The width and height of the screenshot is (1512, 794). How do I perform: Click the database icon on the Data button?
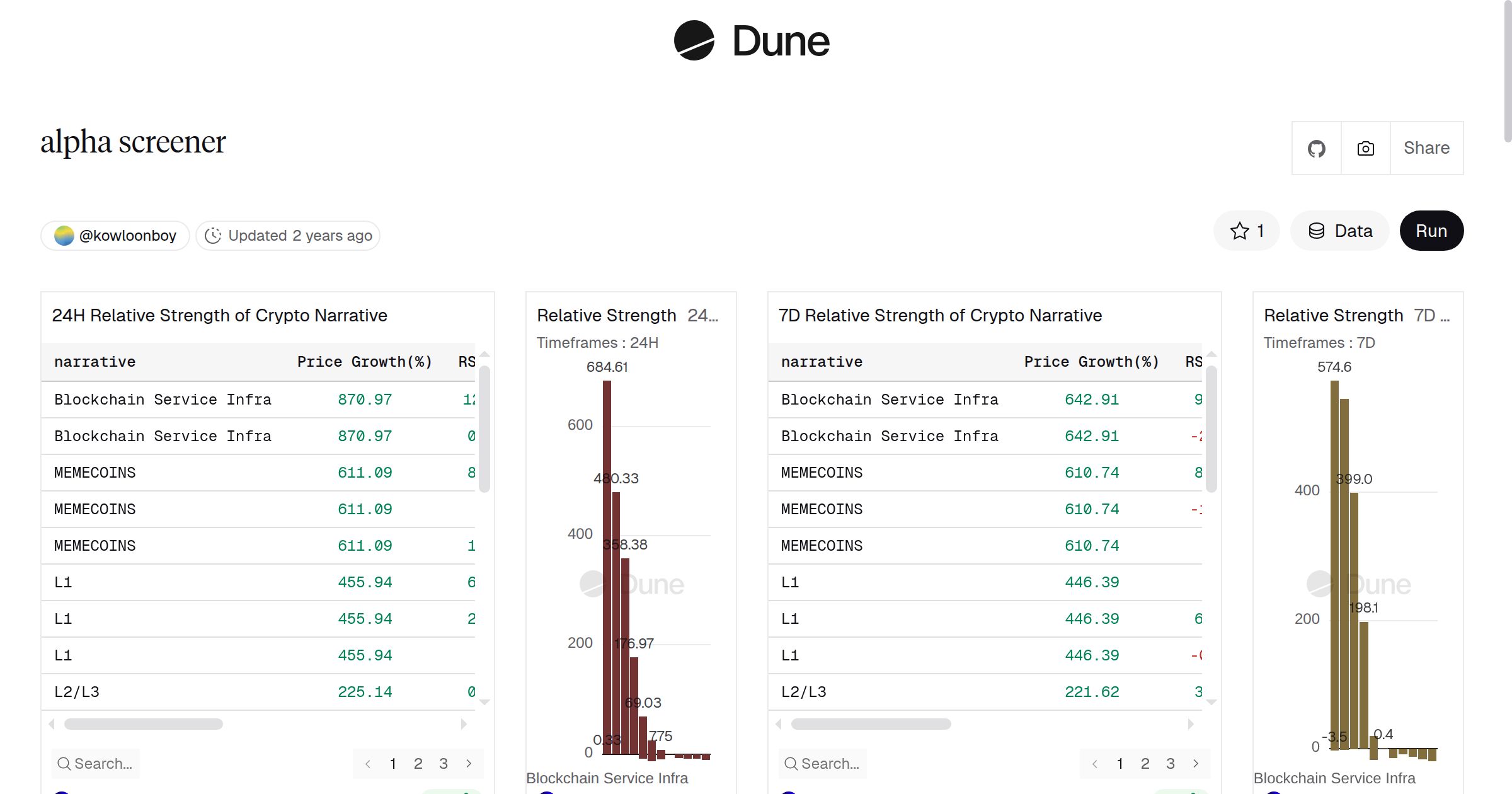pyautogui.click(x=1318, y=231)
